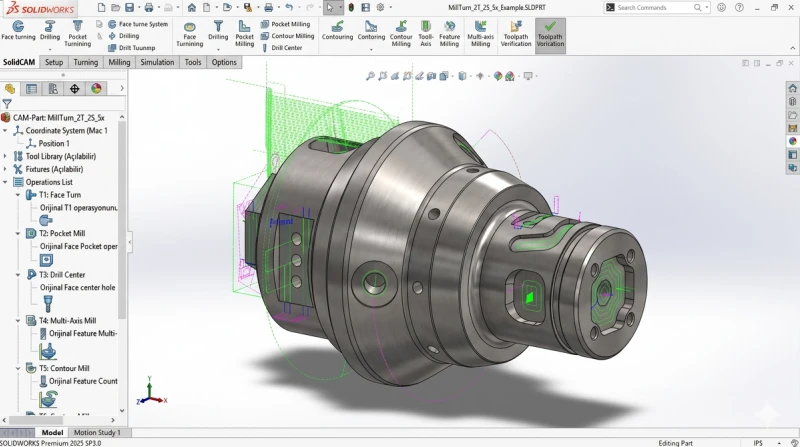Click the Zoom to Fit view icon
800x447 pixels.
(370, 76)
